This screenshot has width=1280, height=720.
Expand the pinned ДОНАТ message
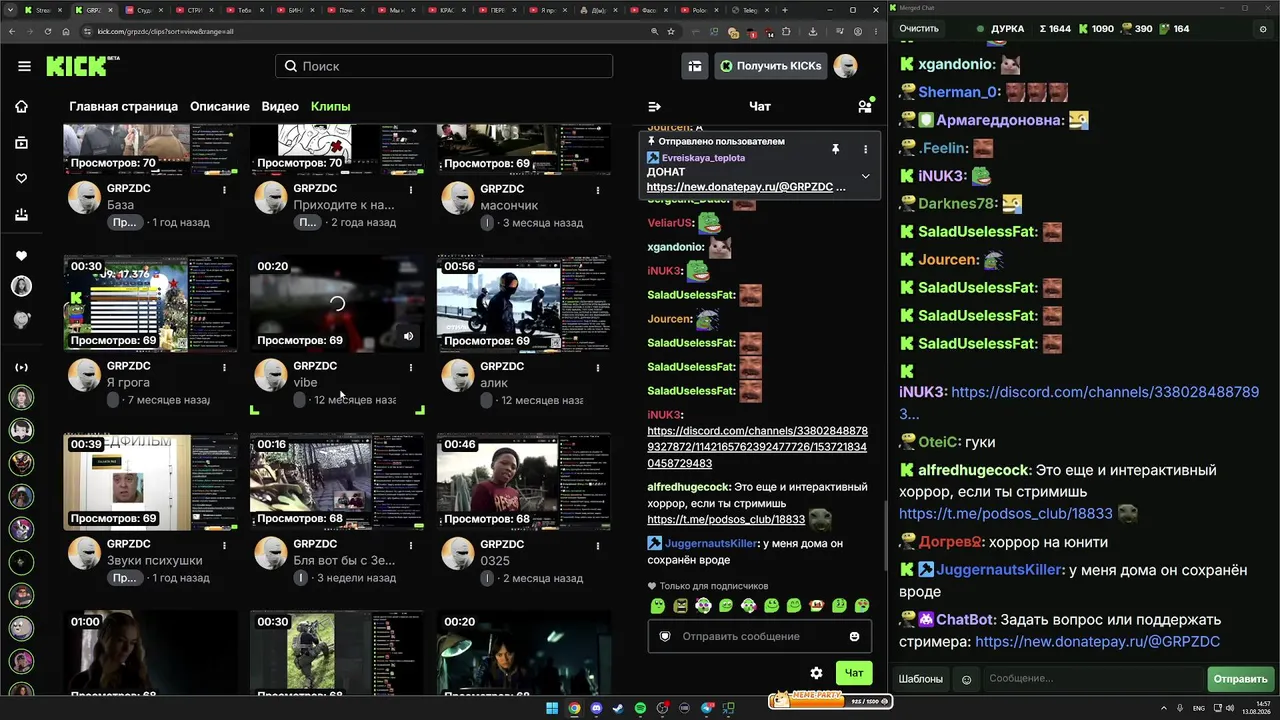pyautogui.click(x=865, y=176)
